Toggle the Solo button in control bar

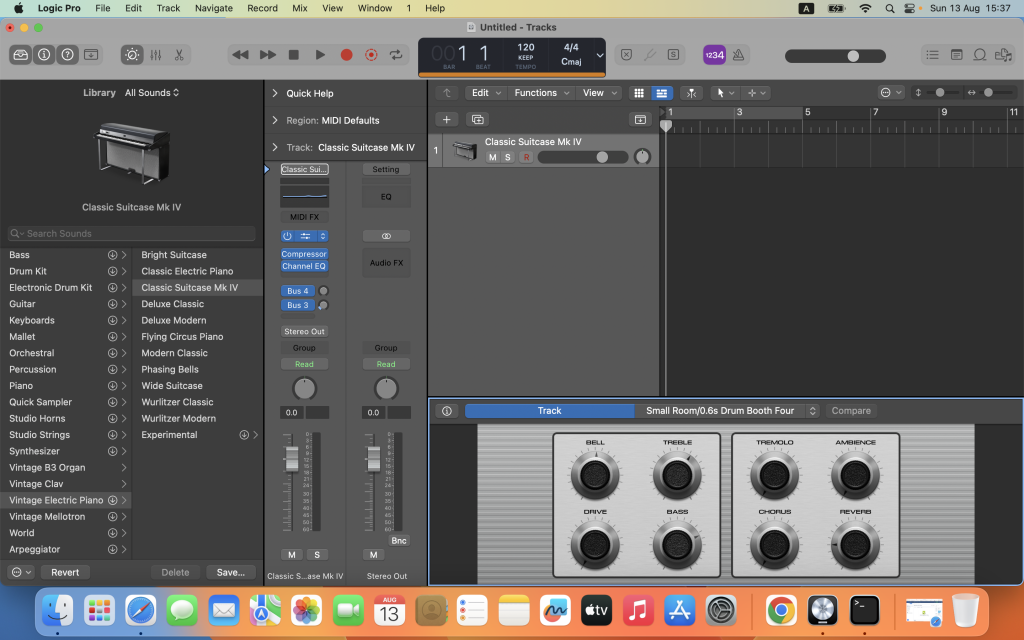click(673, 55)
